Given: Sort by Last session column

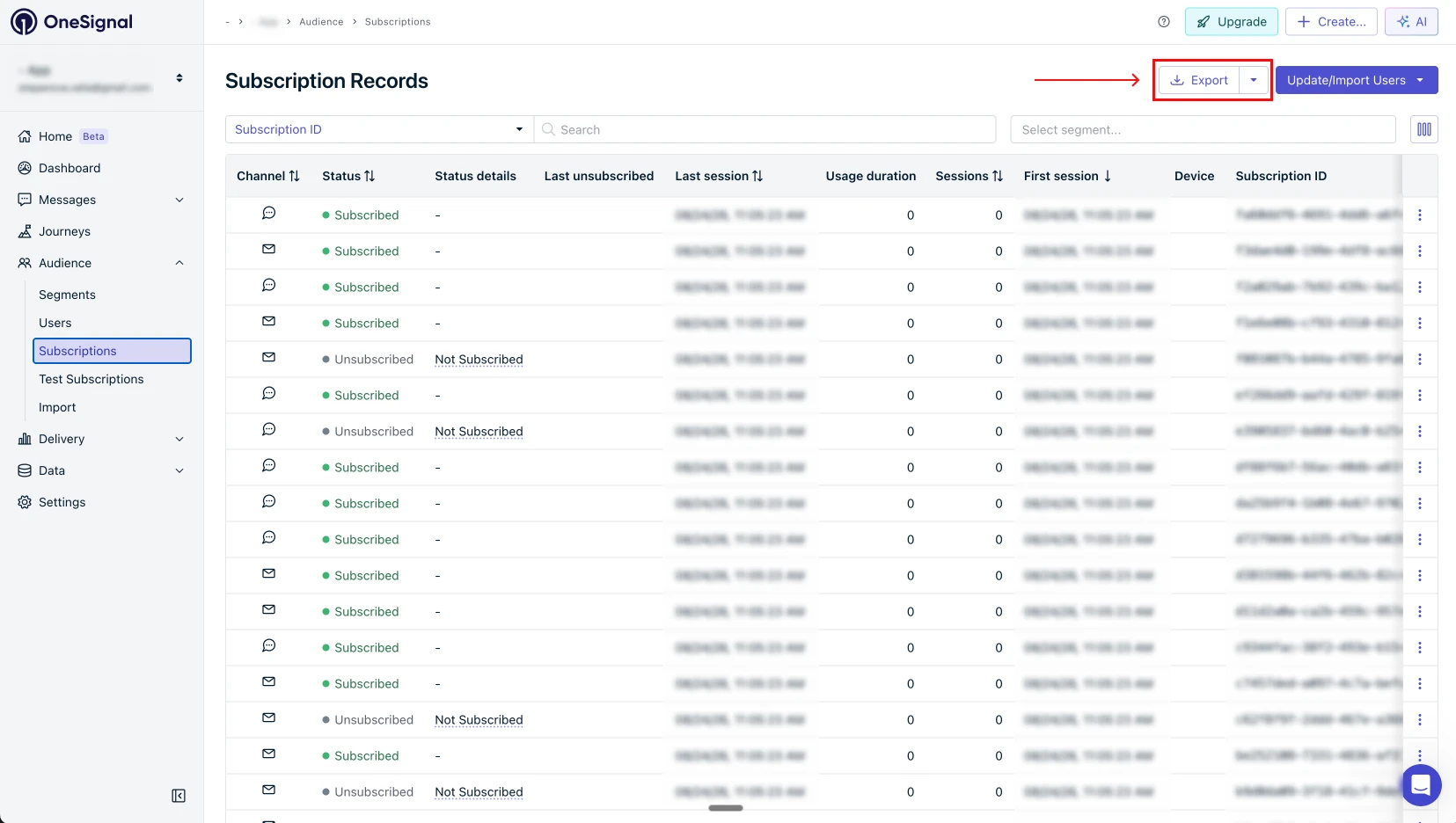Looking at the screenshot, I should point(719,176).
